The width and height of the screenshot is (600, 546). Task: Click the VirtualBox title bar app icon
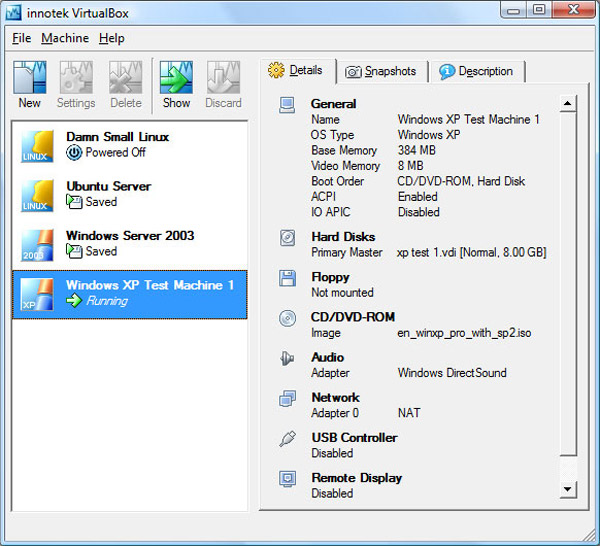[13, 13]
